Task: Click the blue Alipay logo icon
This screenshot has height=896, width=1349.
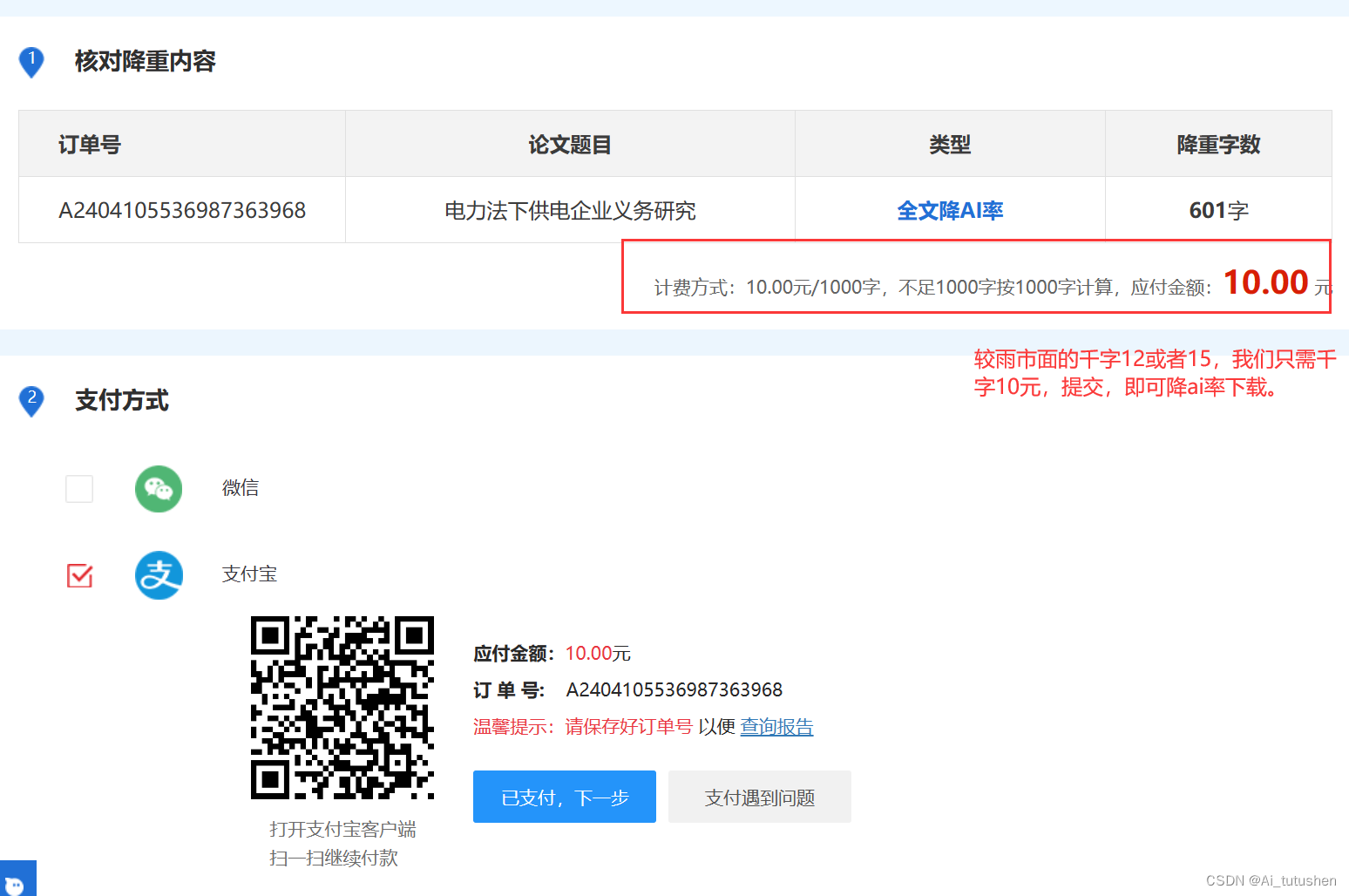Action: [159, 575]
